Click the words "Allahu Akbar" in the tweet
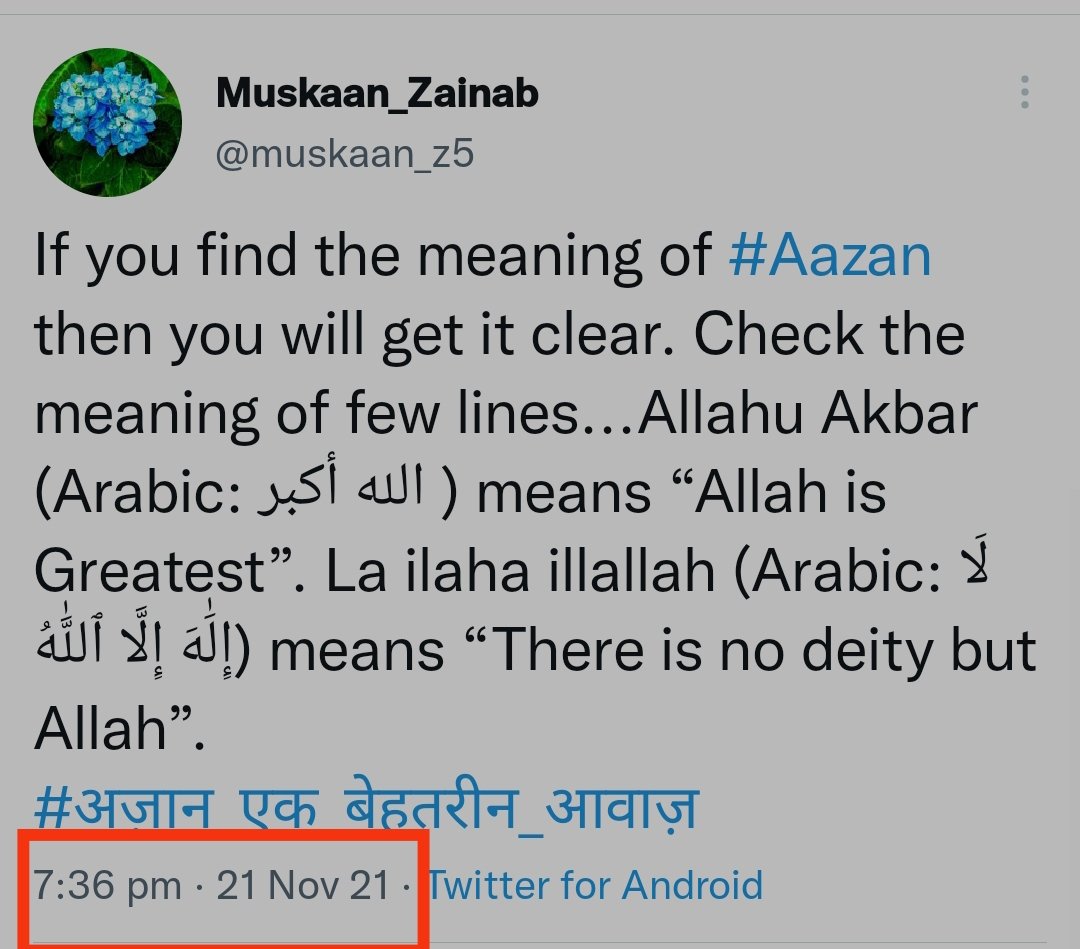This screenshot has width=1080, height=949. [x=807, y=412]
